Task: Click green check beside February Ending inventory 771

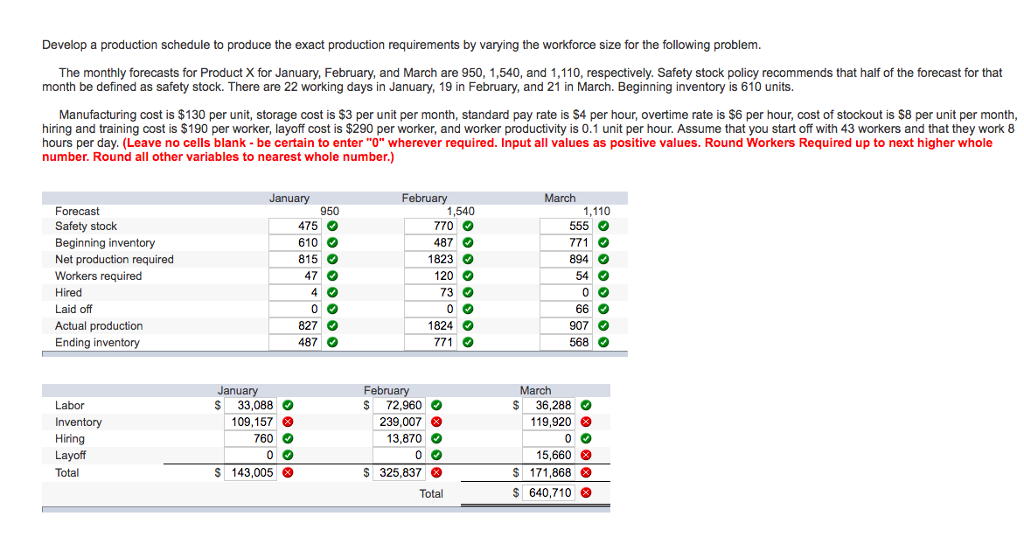Action: [468, 342]
